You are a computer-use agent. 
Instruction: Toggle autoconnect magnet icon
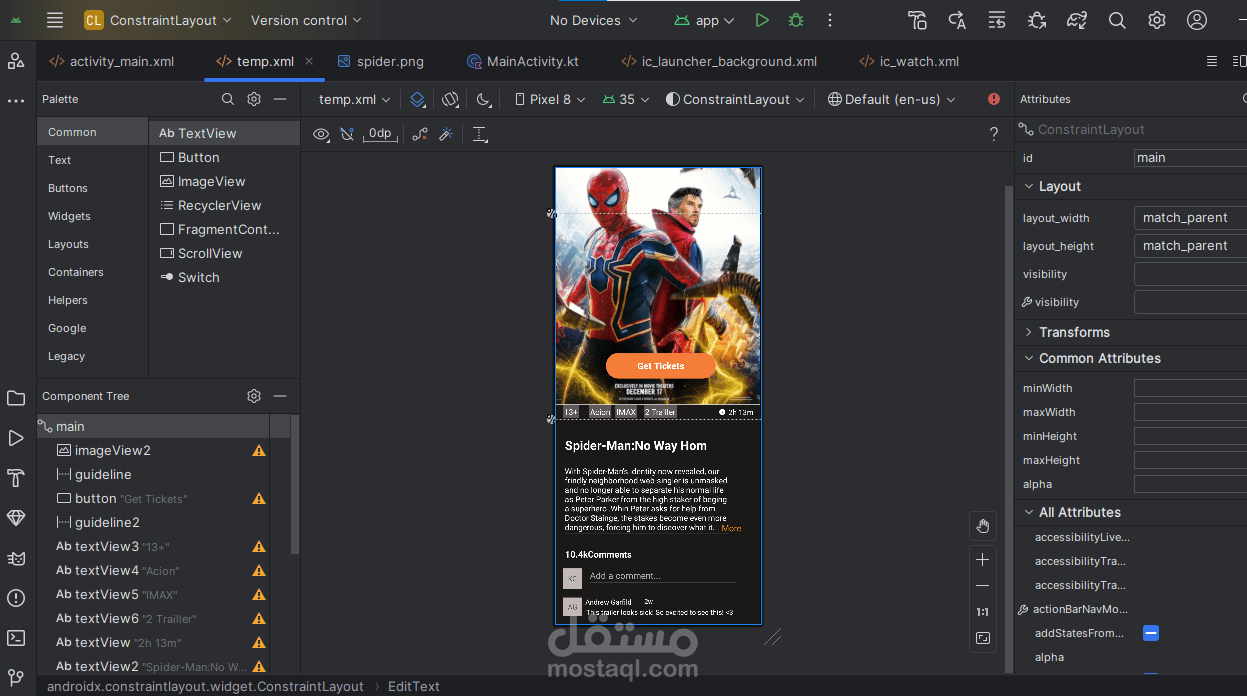(347, 134)
